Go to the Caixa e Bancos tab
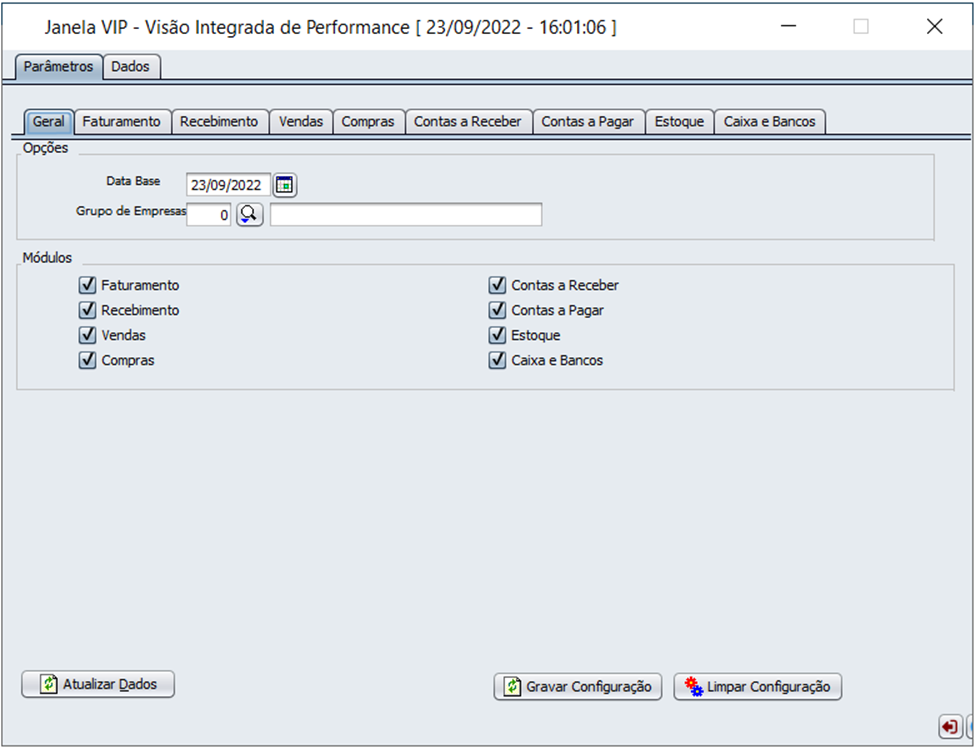The image size is (976, 749). 769,121
